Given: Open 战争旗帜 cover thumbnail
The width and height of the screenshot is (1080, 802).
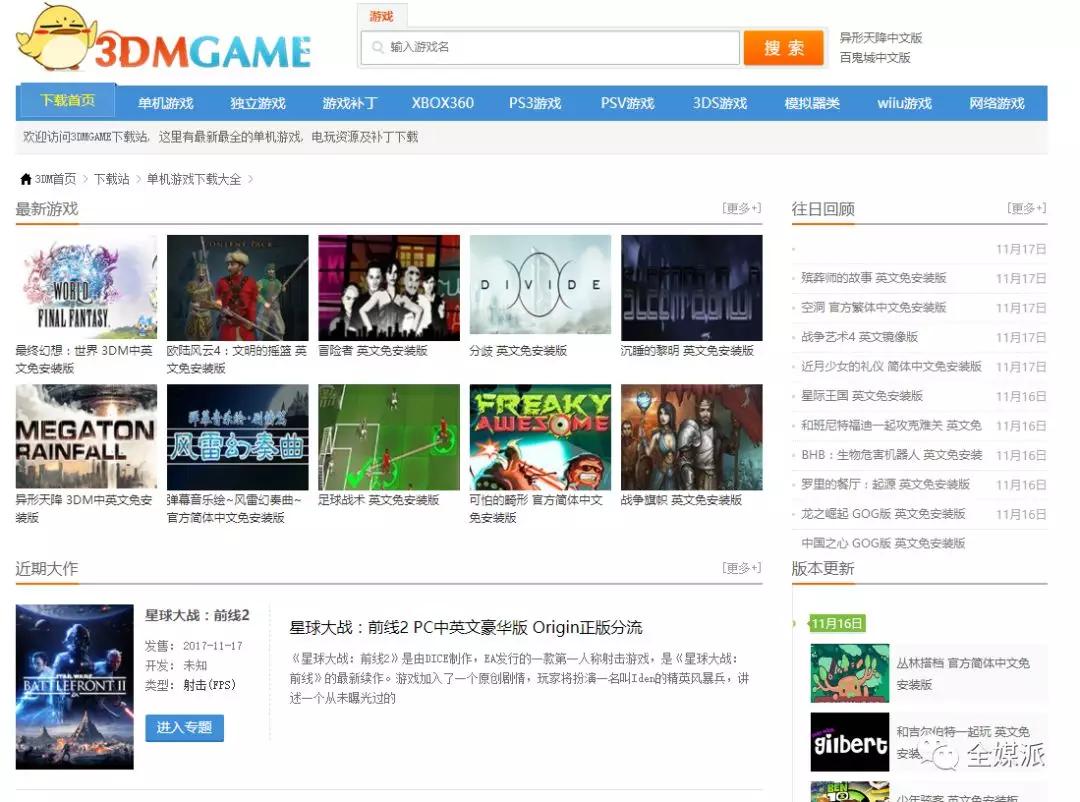Looking at the screenshot, I should 692,437.
